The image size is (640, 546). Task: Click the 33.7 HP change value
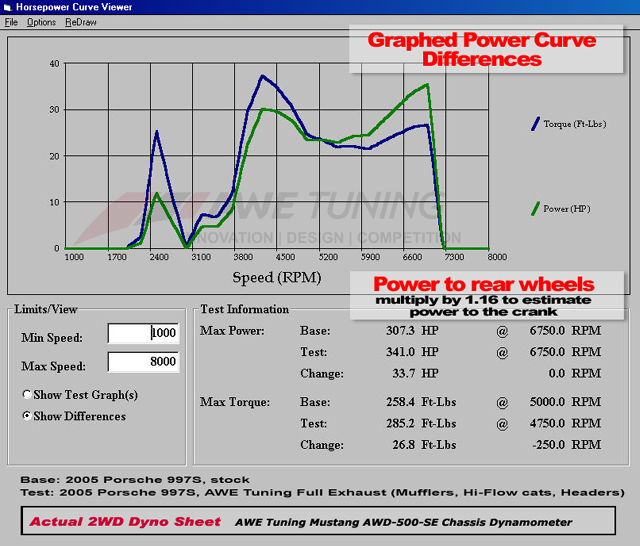point(416,373)
